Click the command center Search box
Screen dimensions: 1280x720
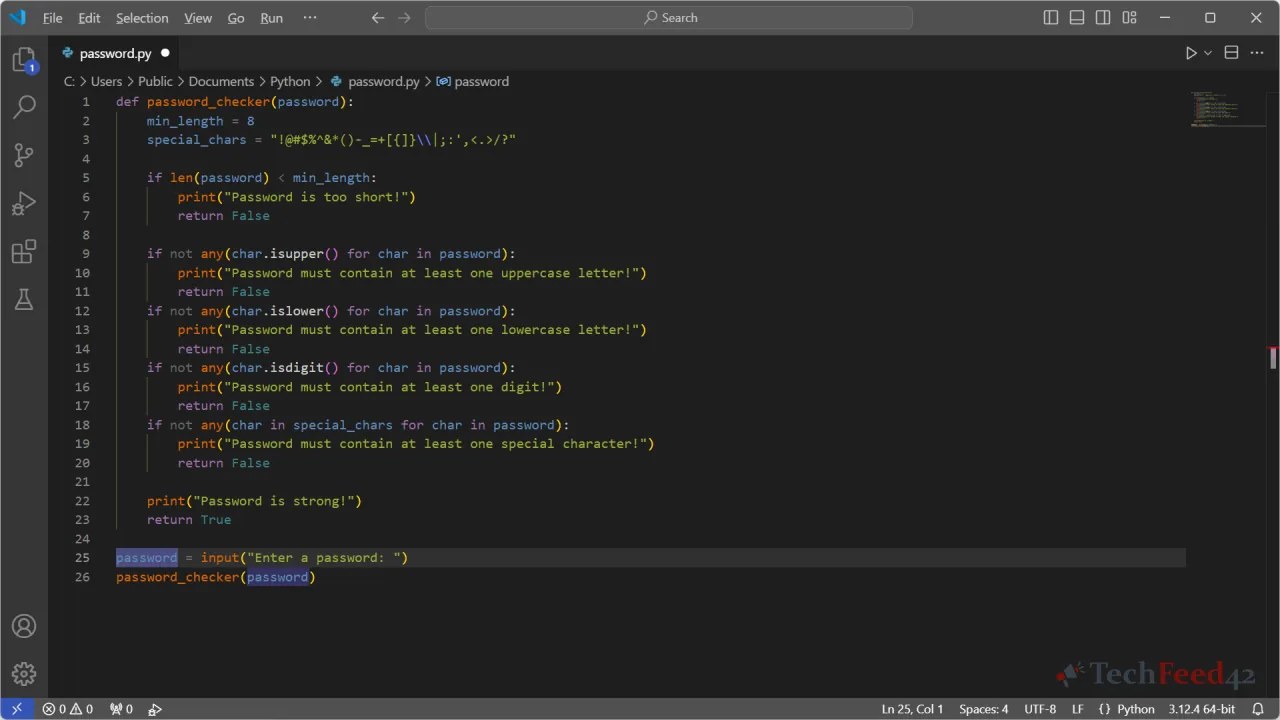[669, 18]
